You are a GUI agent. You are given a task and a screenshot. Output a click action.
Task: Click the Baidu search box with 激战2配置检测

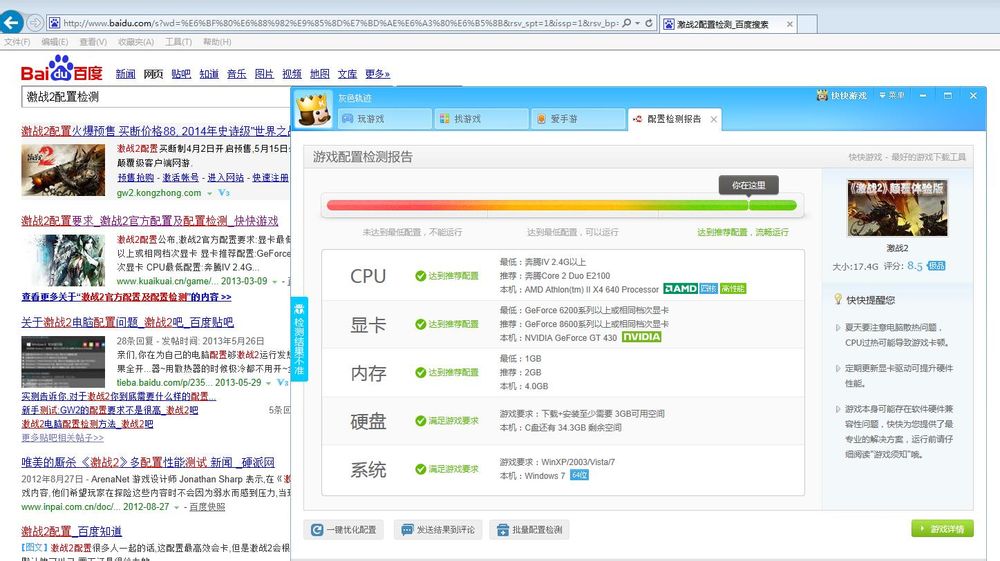[156, 97]
